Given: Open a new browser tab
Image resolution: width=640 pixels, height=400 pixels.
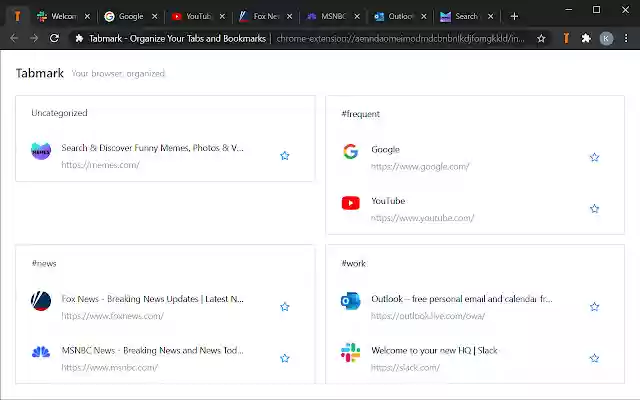Looking at the screenshot, I should (x=514, y=16).
